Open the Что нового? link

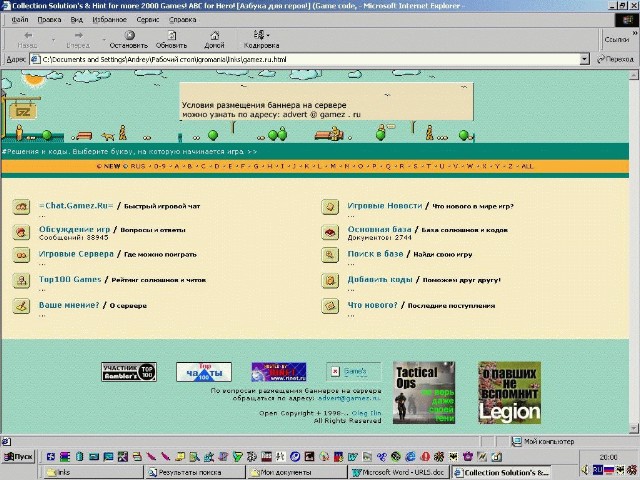372,305
